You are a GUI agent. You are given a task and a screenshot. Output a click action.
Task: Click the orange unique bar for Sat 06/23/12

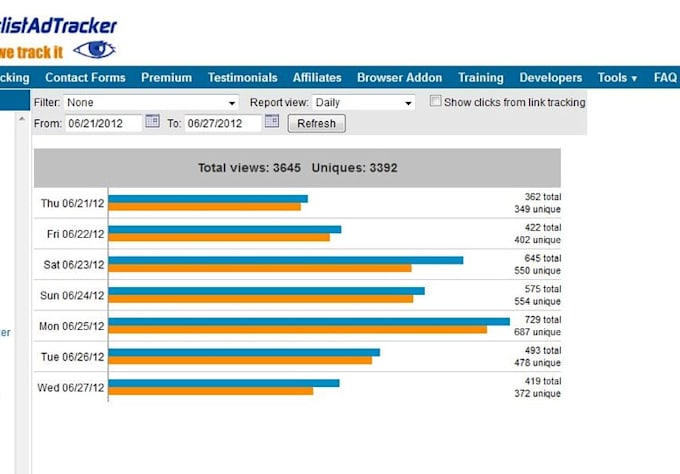(260, 268)
